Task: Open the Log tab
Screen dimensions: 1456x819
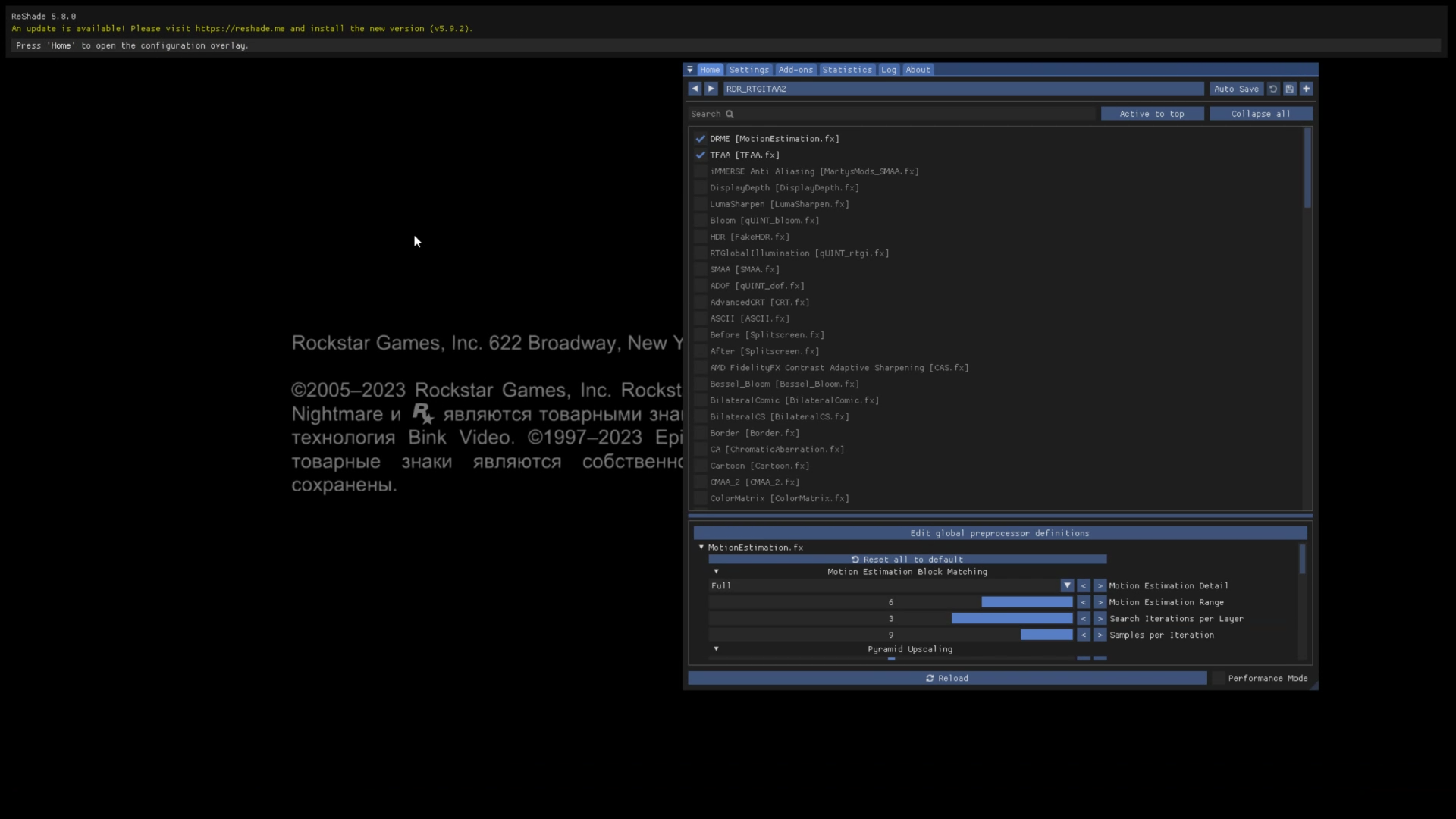Action: click(889, 70)
